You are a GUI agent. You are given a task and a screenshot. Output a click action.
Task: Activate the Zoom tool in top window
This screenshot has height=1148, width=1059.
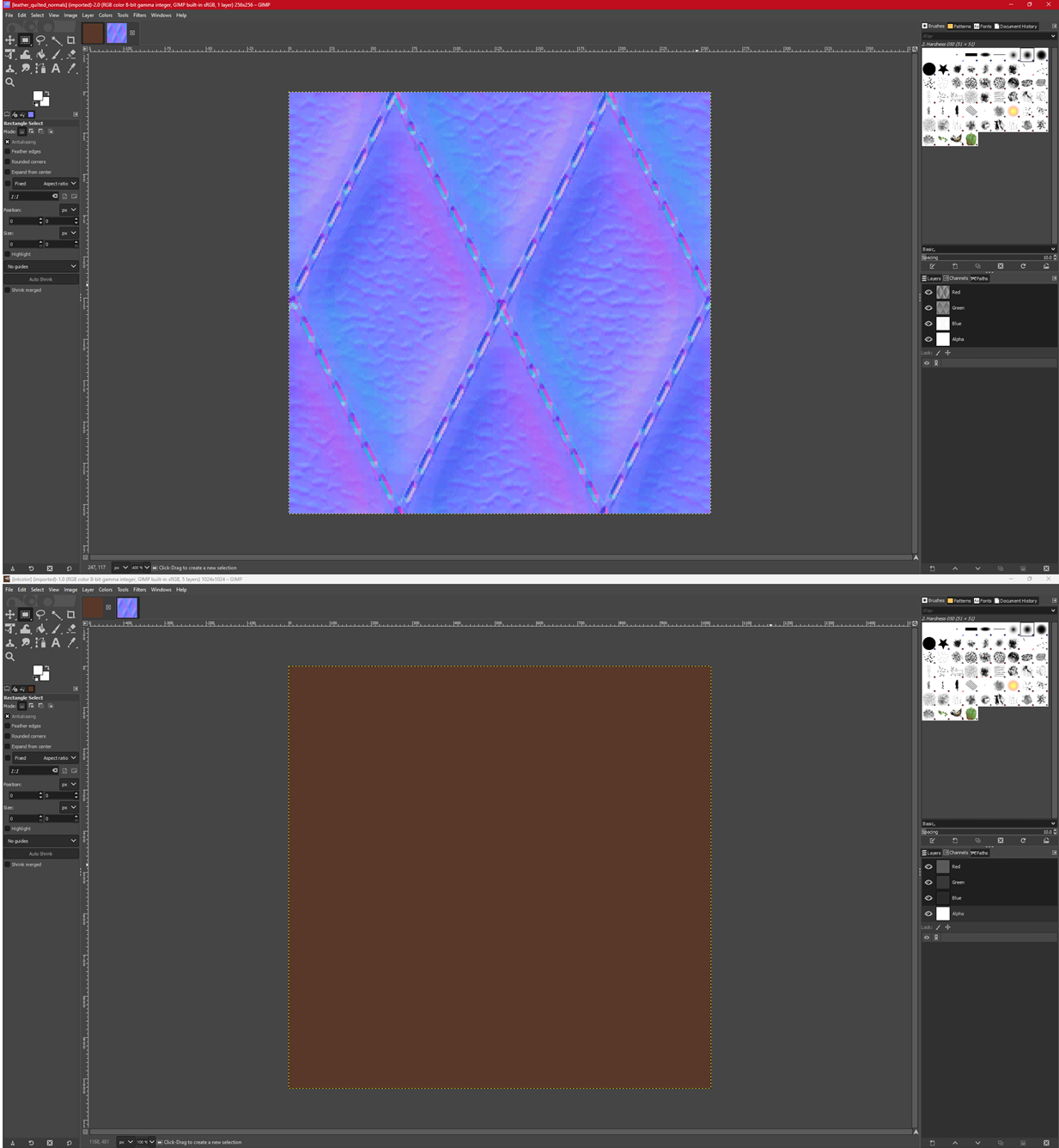[10, 82]
